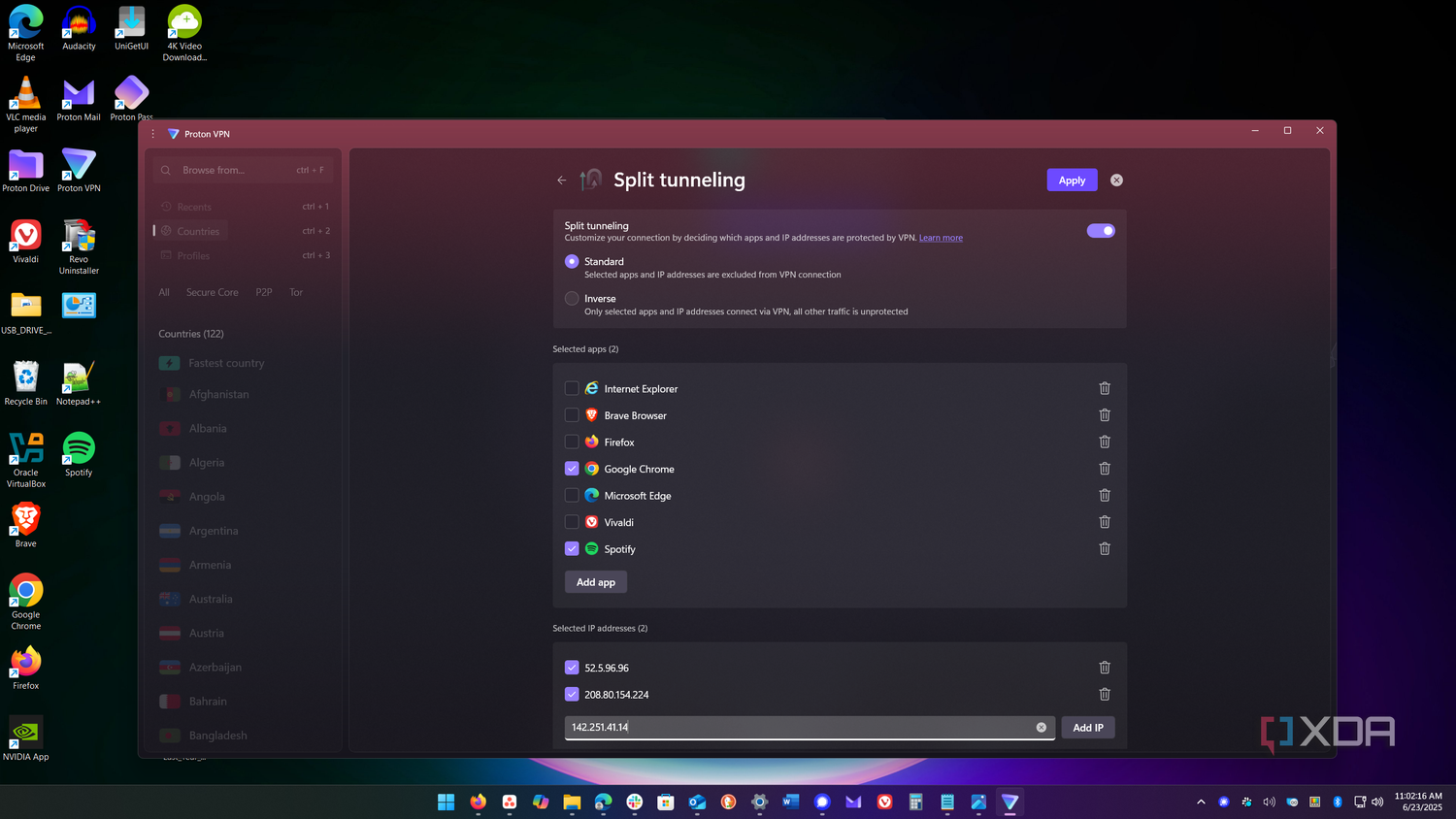Open the Learn more link
The width and height of the screenshot is (1456, 819).
tap(941, 238)
